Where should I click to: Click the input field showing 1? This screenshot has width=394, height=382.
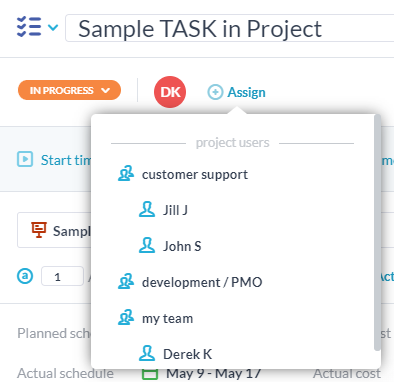62,276
